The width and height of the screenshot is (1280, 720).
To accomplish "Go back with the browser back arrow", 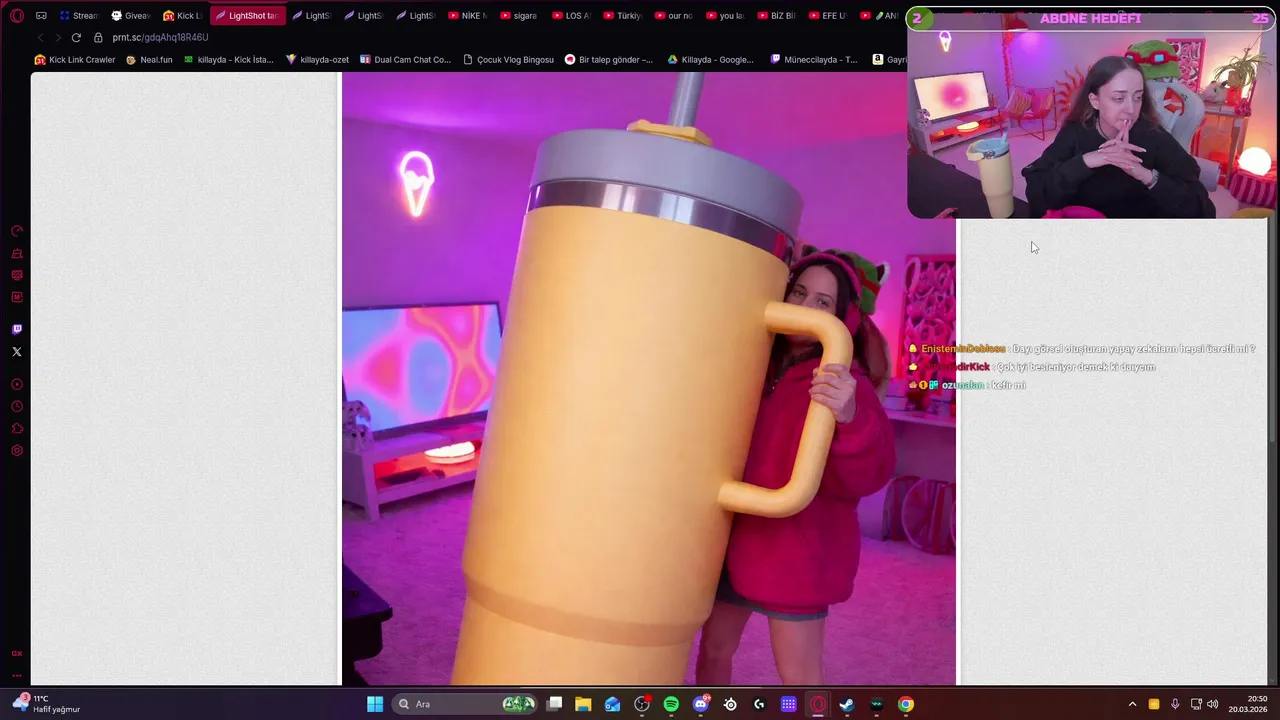I will point(41,37).
